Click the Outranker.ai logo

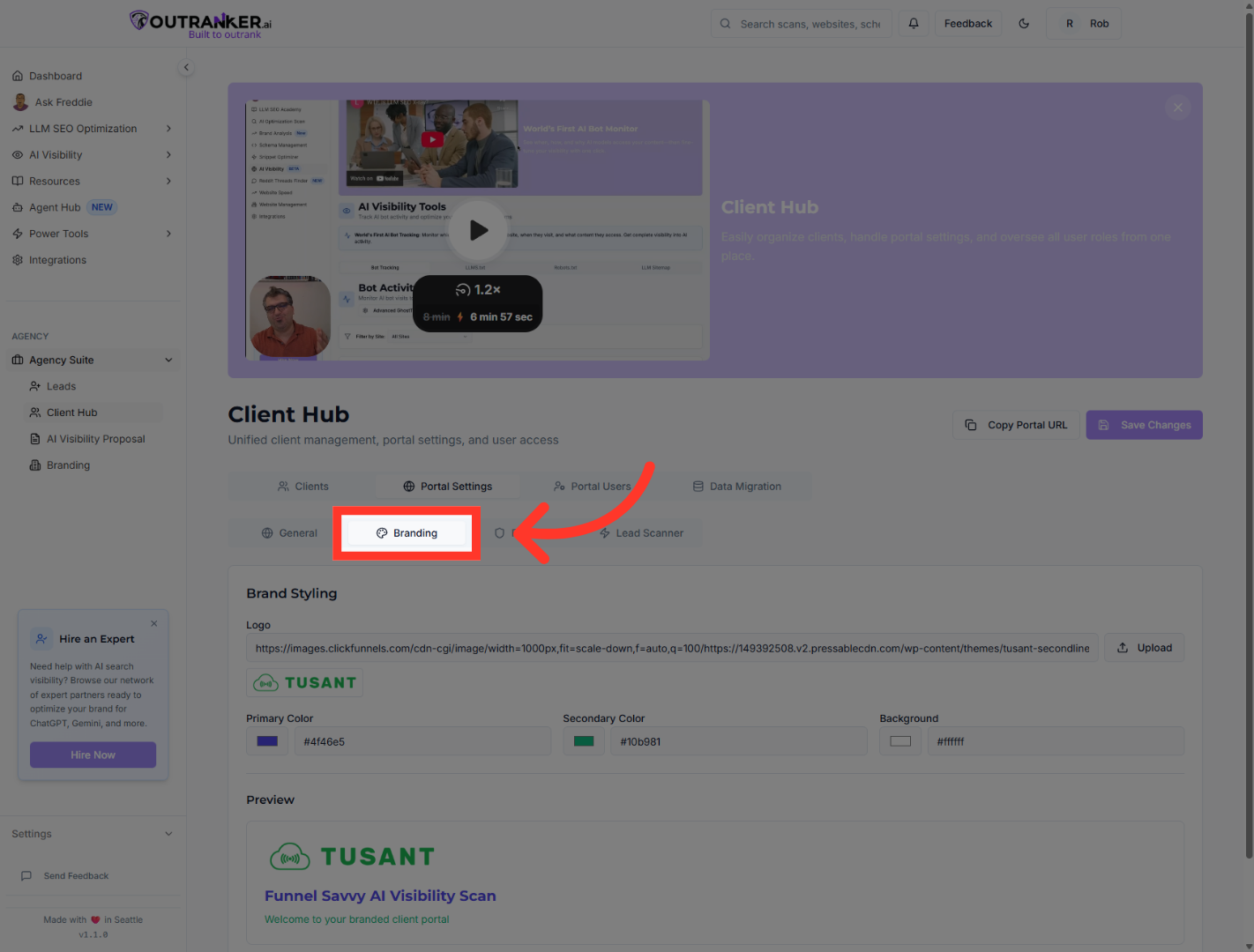point(200,24)
